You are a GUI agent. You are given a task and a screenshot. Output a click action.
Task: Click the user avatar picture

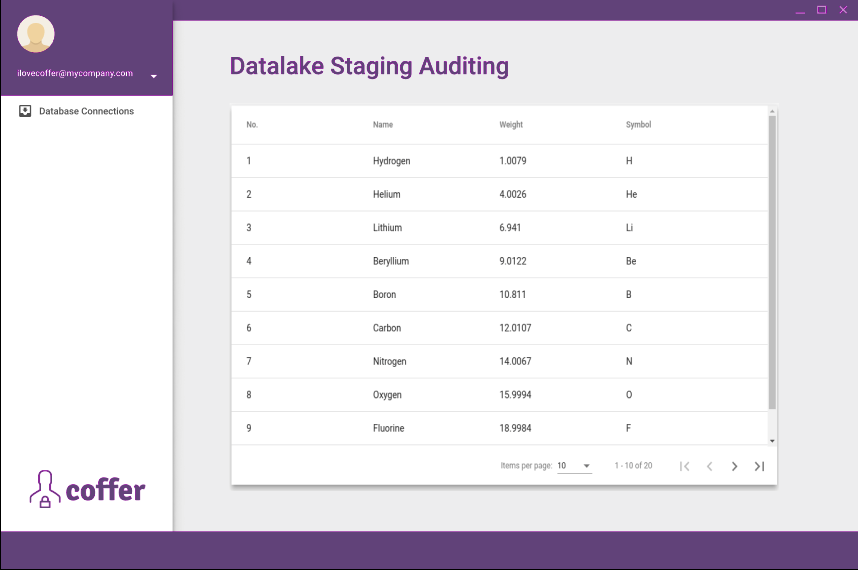[x=36, y=34]
